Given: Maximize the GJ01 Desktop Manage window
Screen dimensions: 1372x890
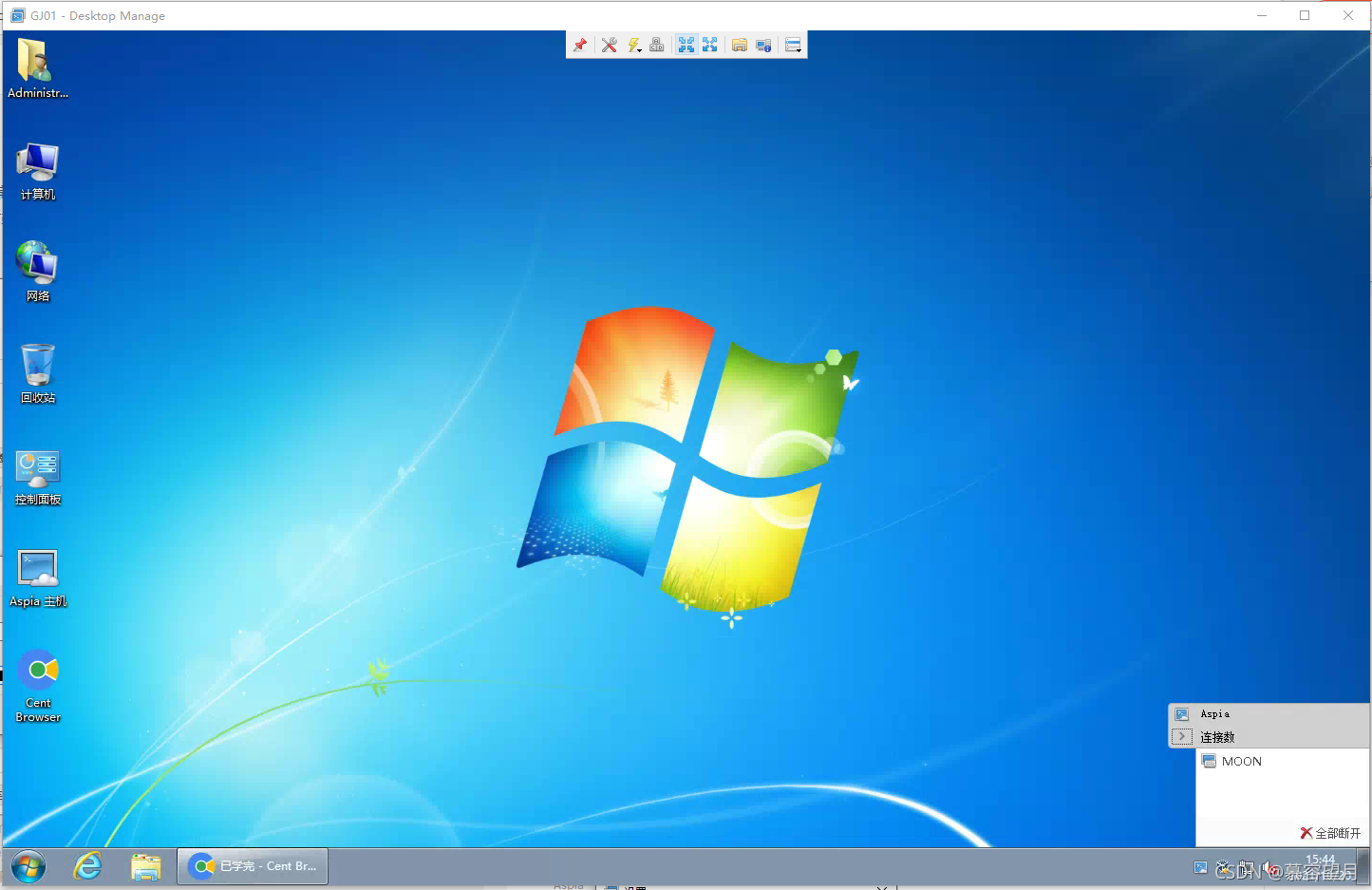Looking at the screenshot, I should [1305, 15].
